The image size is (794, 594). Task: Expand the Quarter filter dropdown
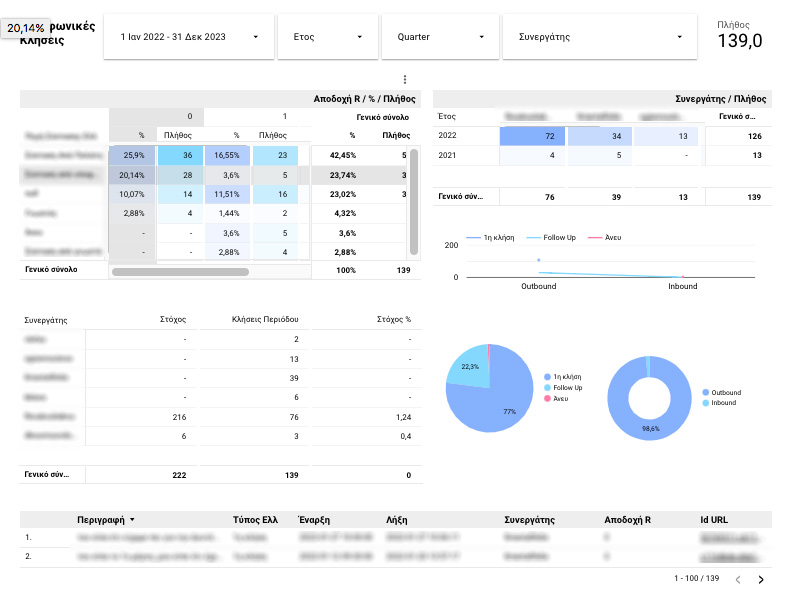[x=440, y=37]
